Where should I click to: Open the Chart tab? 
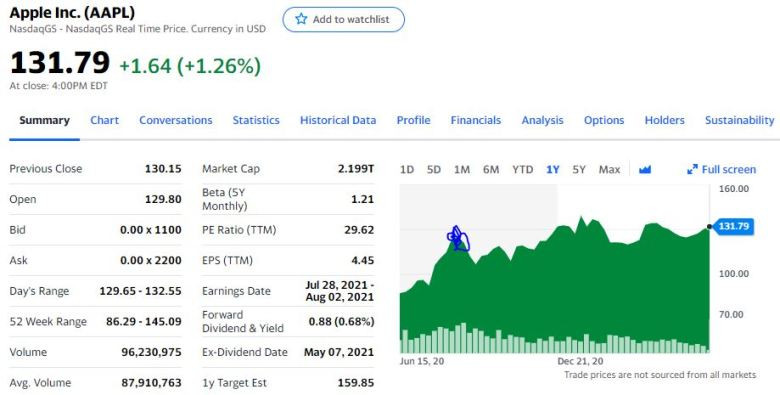(104, 120)
